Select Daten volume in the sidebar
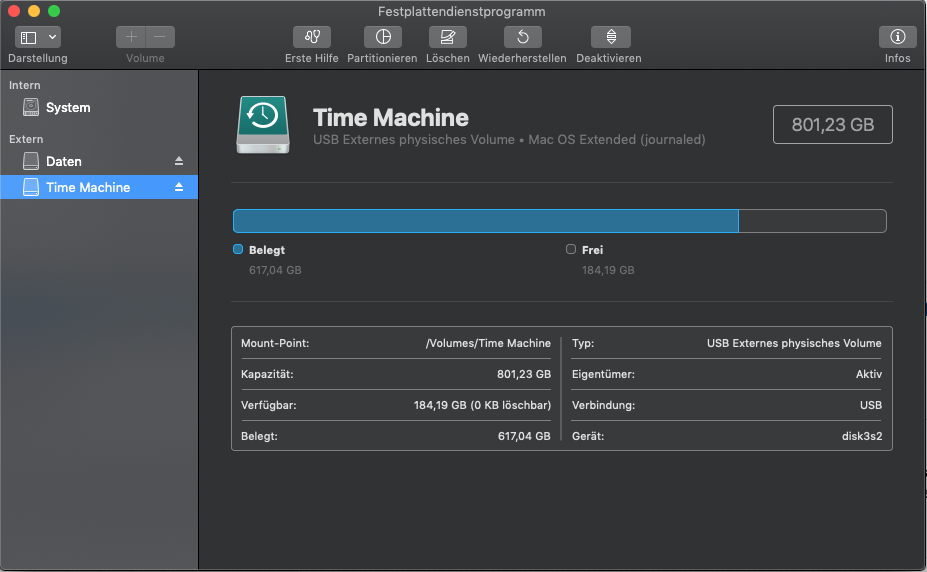 click(x=64, y=161)
